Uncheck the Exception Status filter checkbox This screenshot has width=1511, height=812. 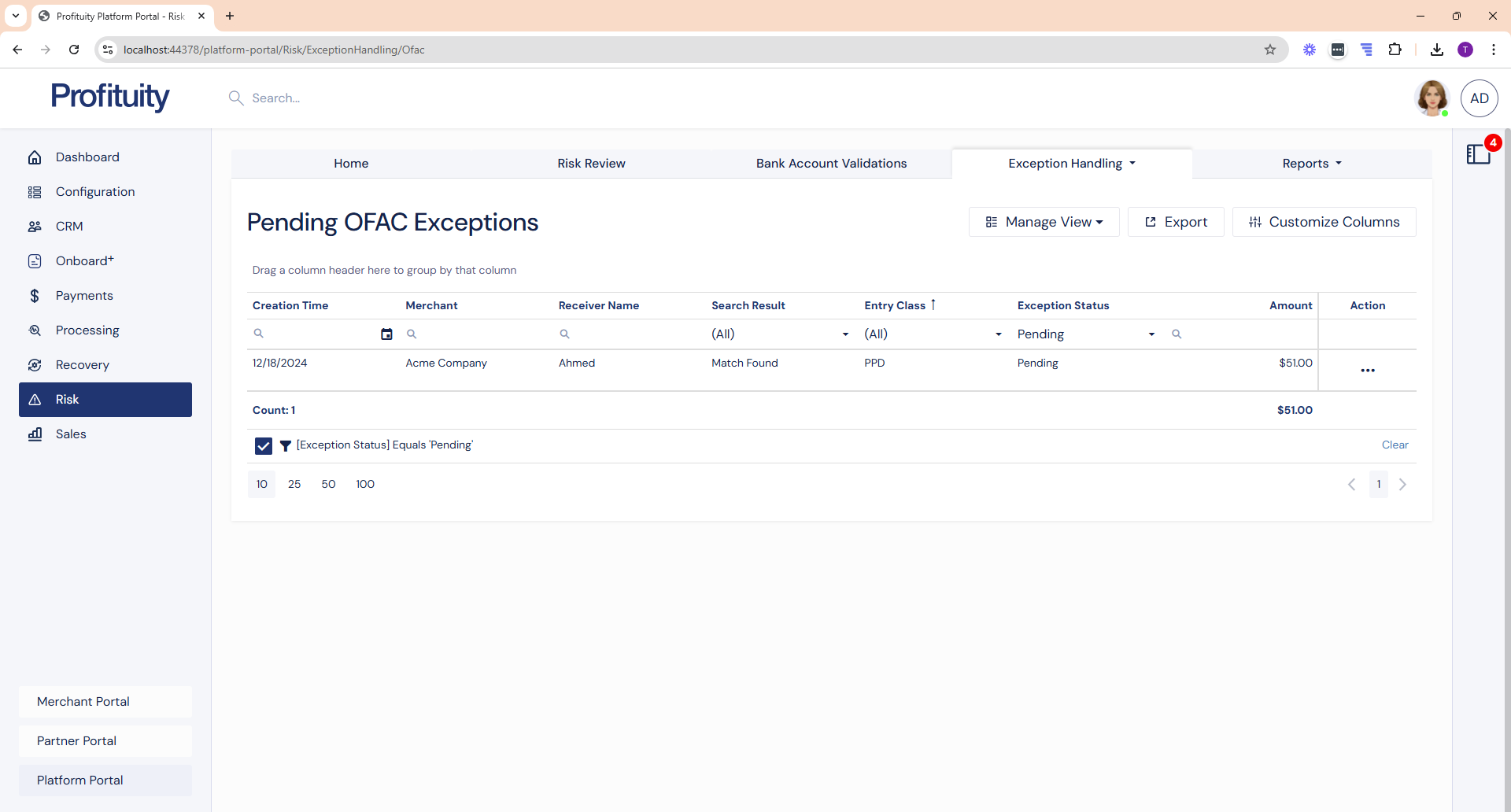(264, 446)
